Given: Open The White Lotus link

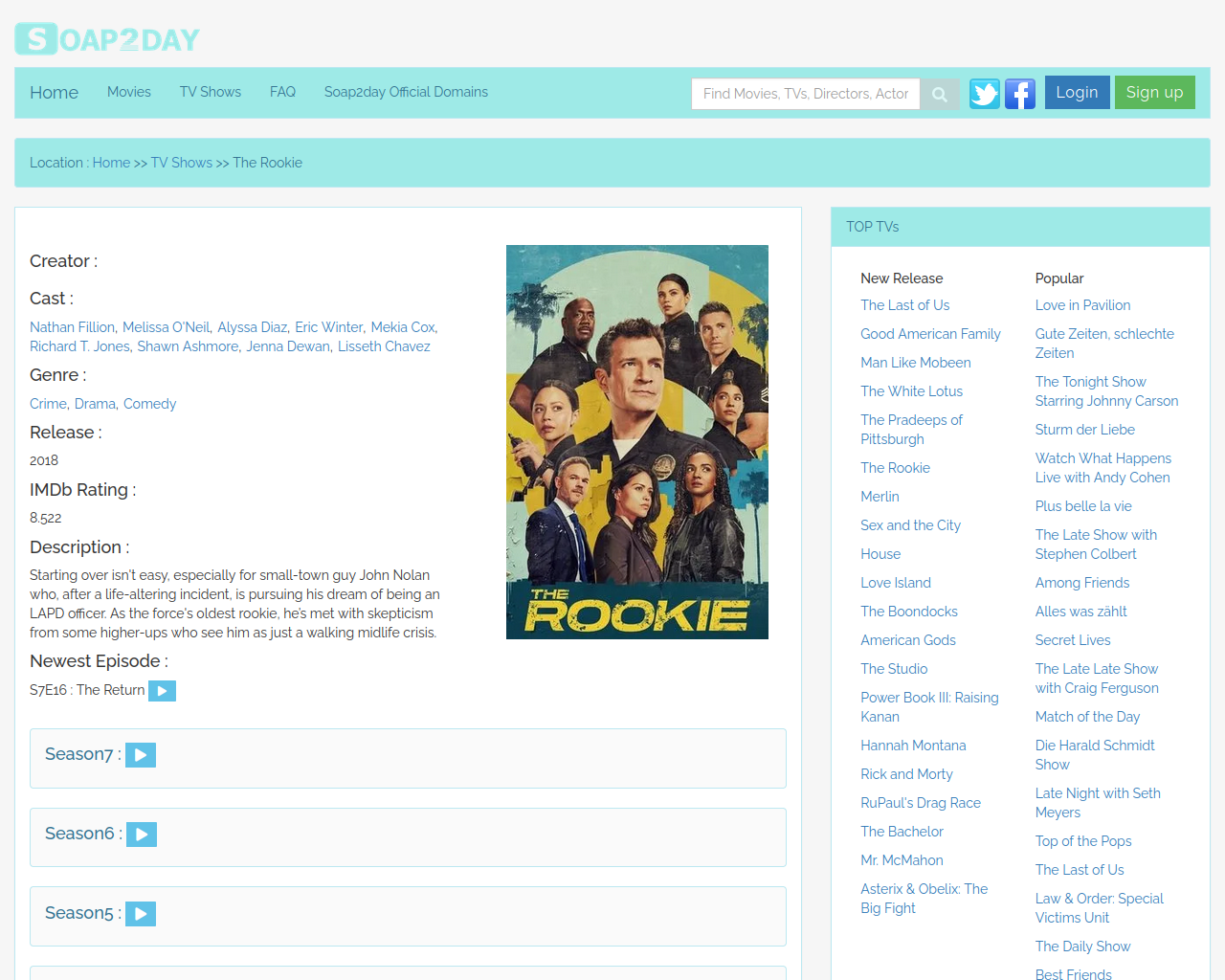Looking at the screenshot, I should [x=912, y=391].
